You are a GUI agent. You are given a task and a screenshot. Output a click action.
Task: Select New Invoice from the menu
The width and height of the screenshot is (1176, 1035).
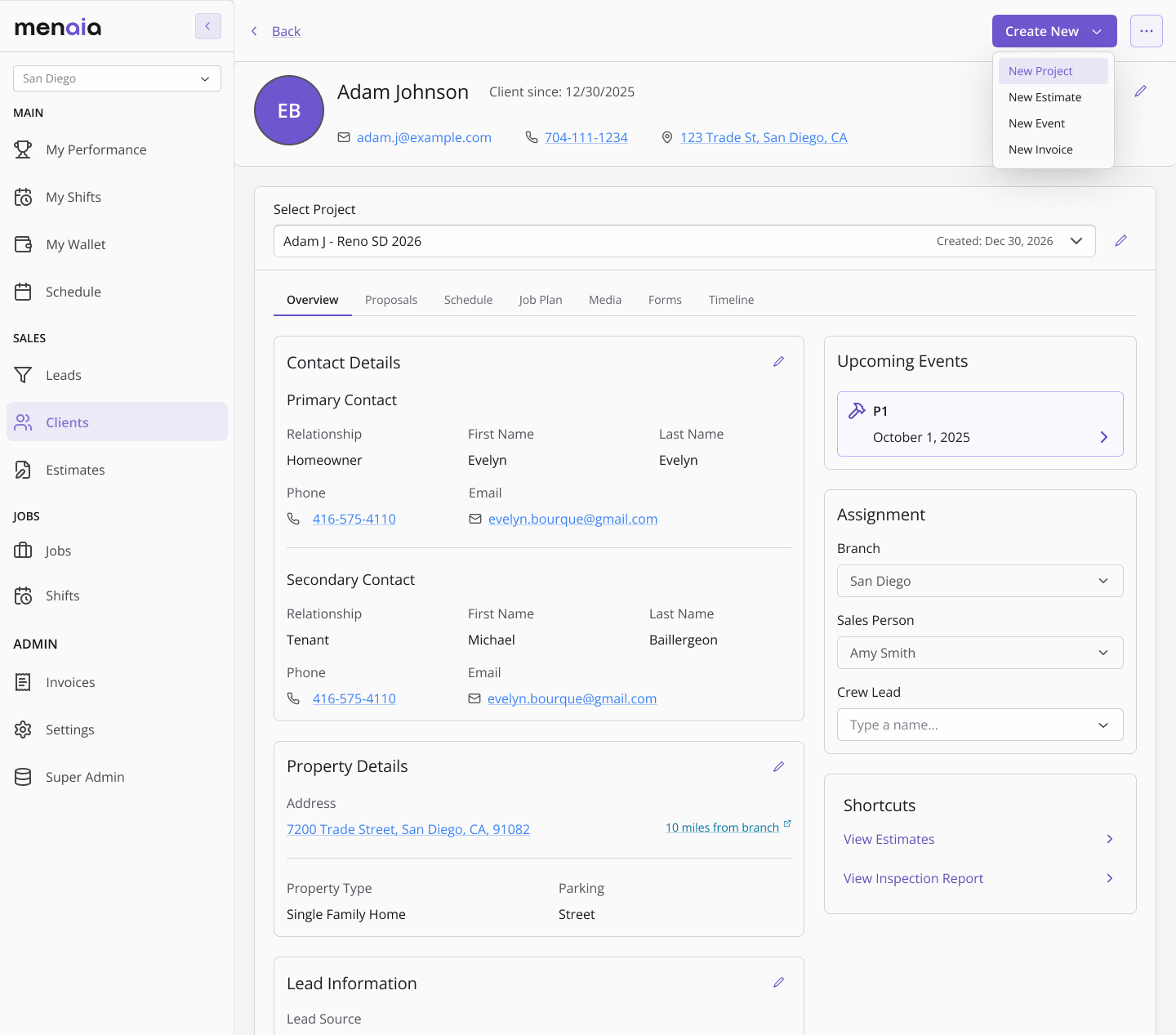click(1053, 149)
